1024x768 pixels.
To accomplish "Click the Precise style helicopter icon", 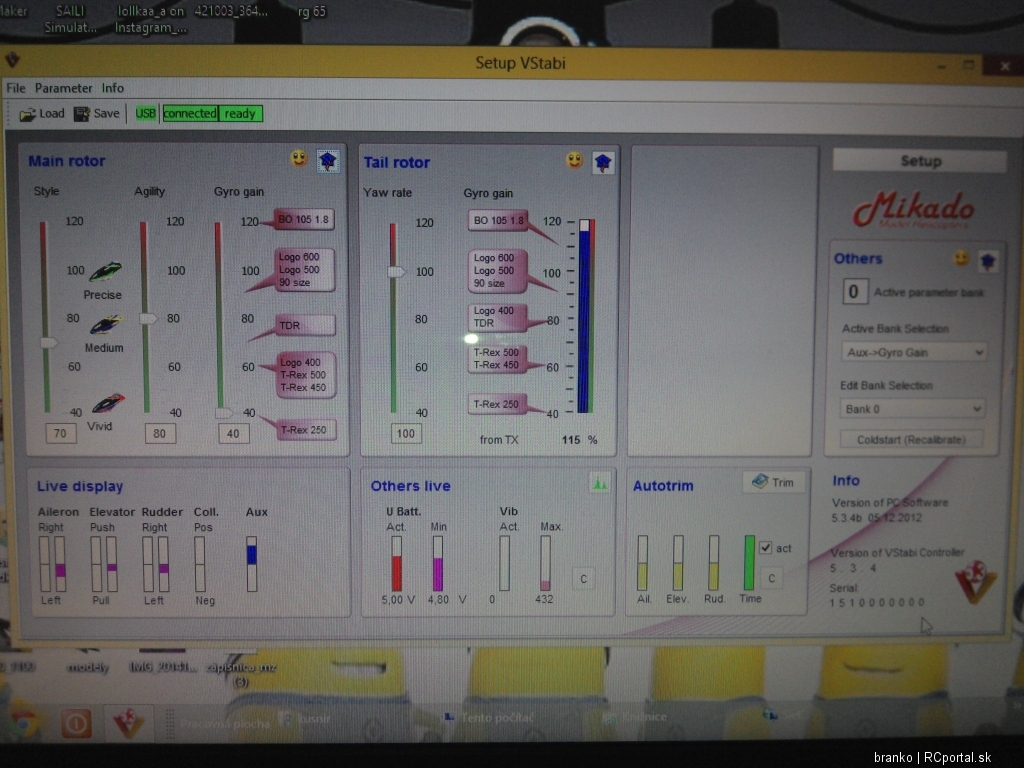I will pyautogui.click(x=105, y=271).
